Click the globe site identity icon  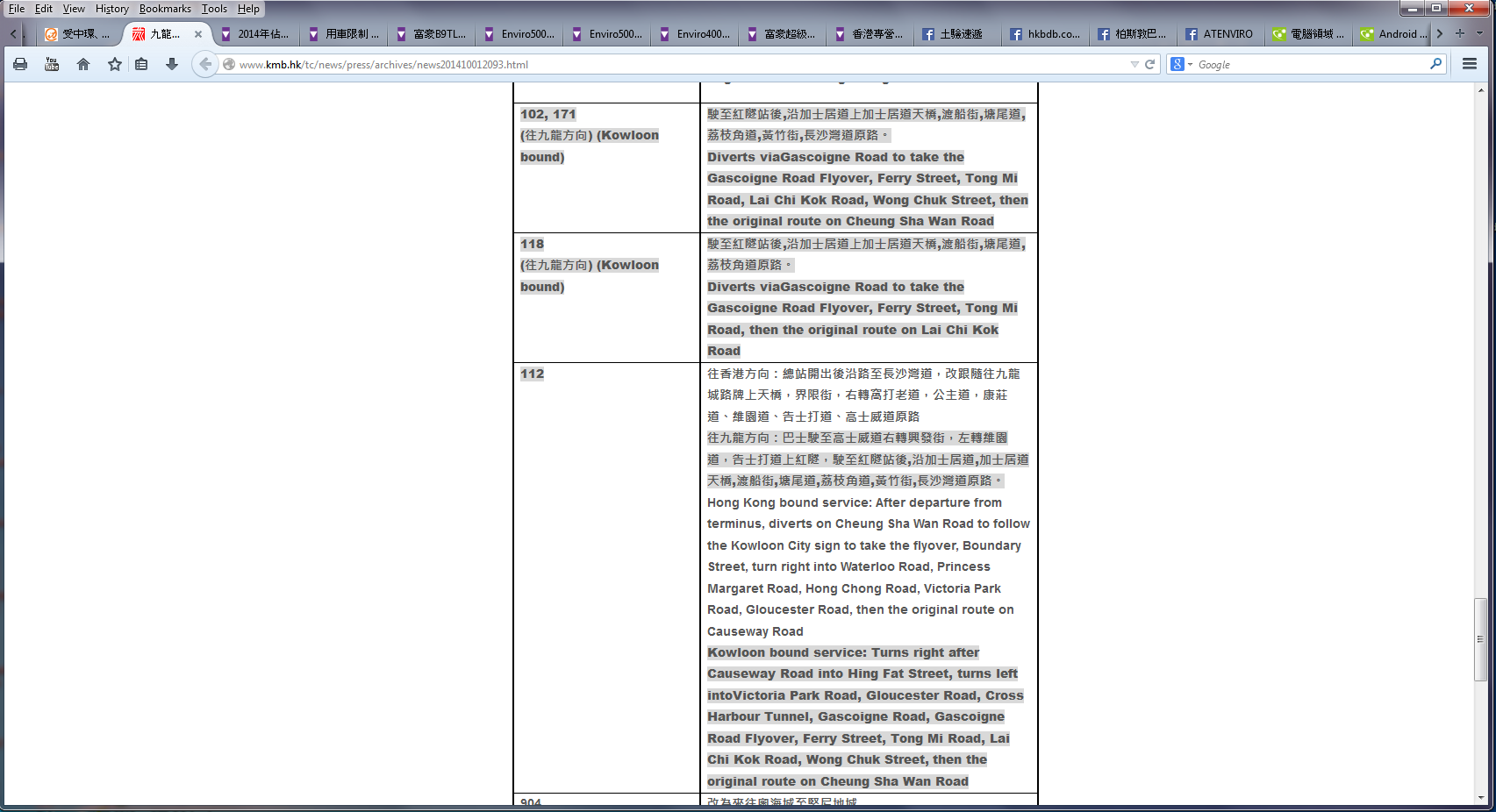click(229, 64)
